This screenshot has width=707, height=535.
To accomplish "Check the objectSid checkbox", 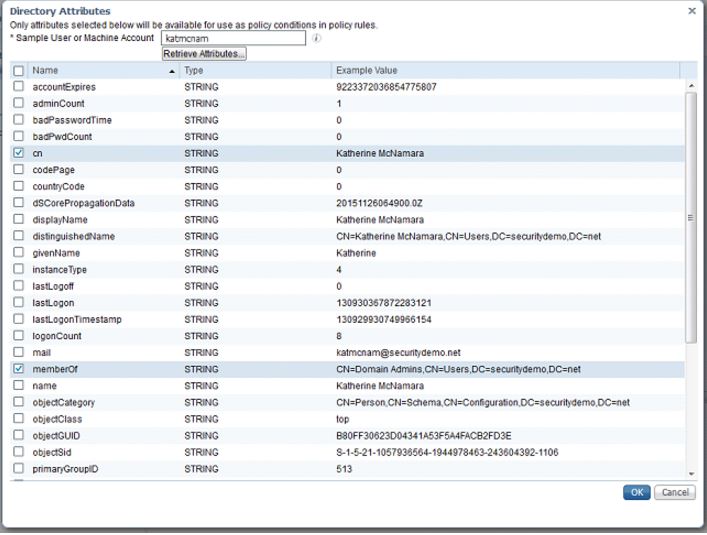I will coord(18,452).
